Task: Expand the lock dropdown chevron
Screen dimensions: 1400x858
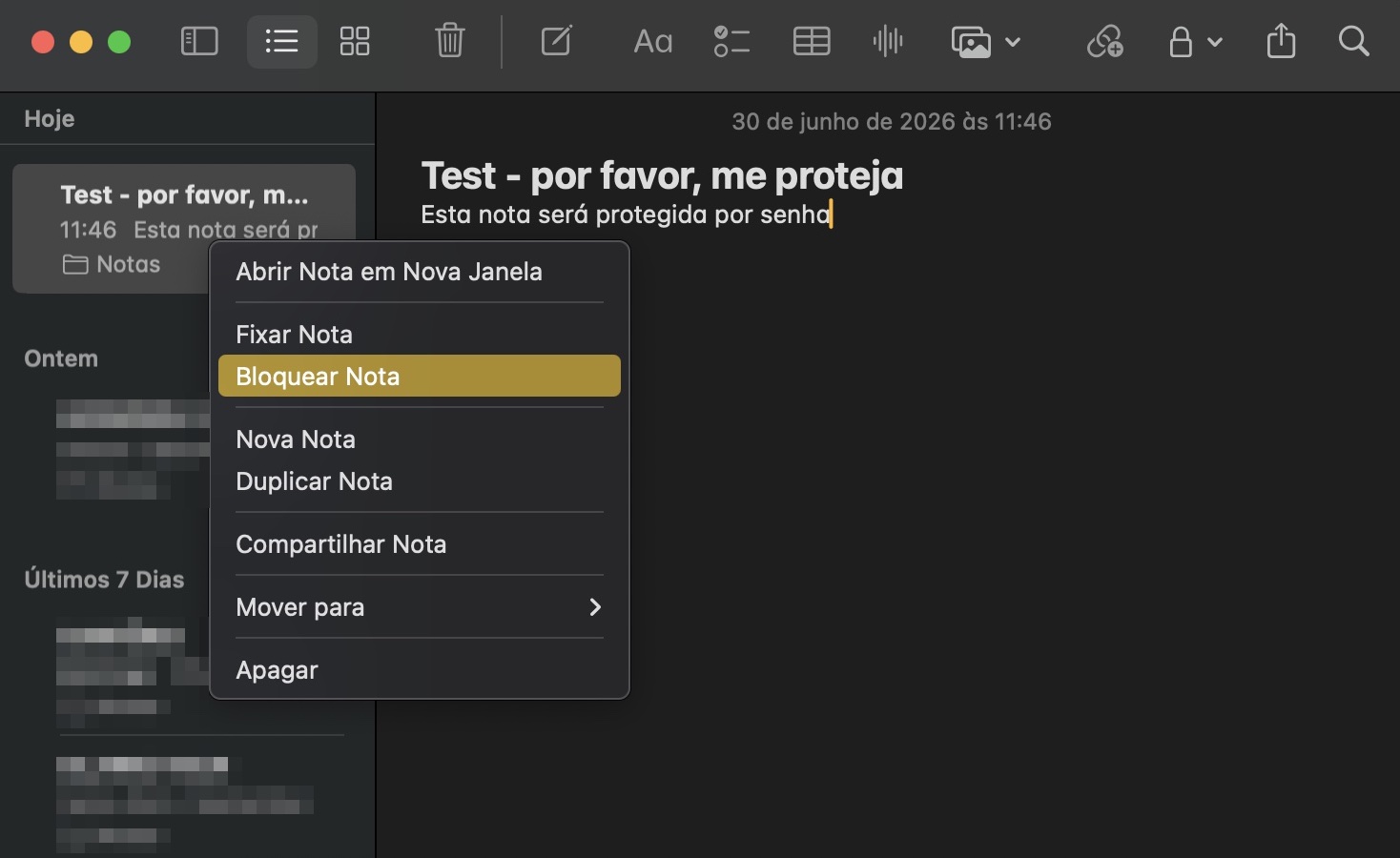Action: 1215,42
